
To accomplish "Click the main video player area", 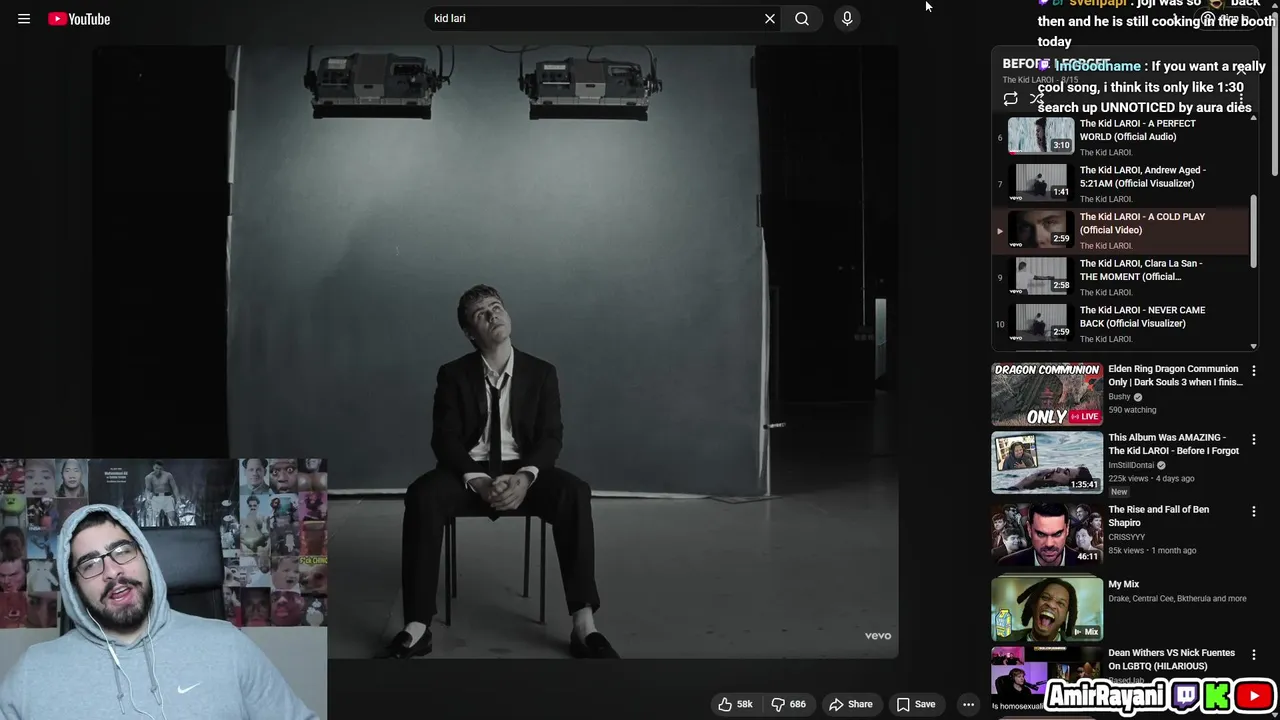I will coord(497,352).
